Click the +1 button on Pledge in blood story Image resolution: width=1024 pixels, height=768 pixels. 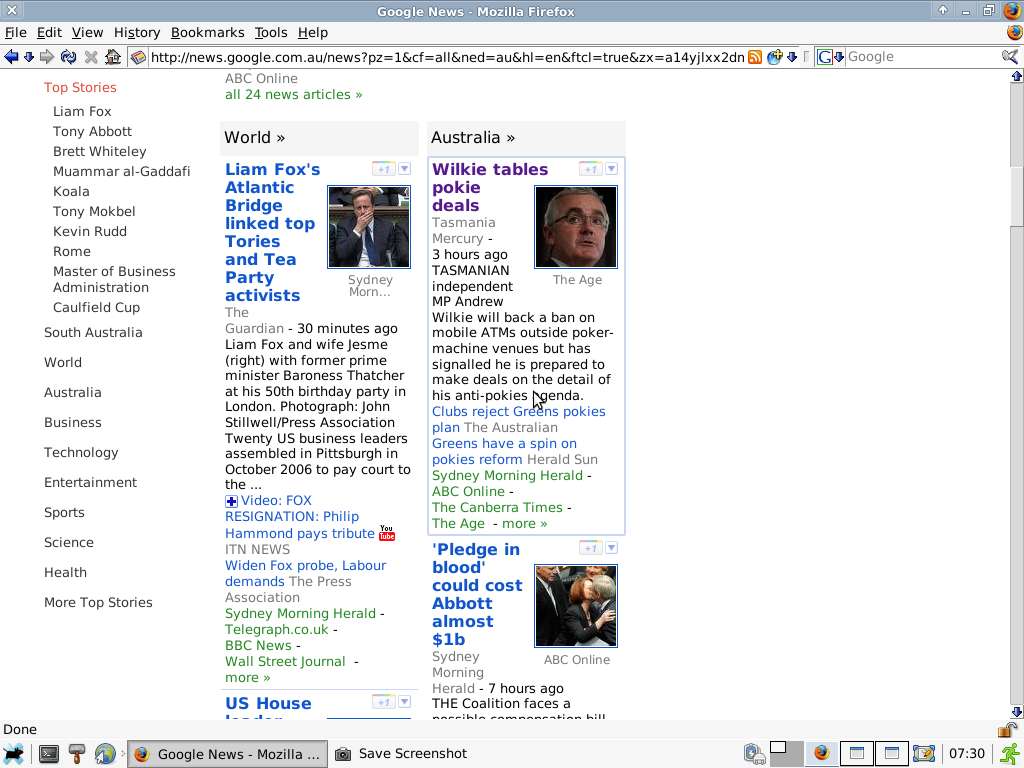pos(590,548)
